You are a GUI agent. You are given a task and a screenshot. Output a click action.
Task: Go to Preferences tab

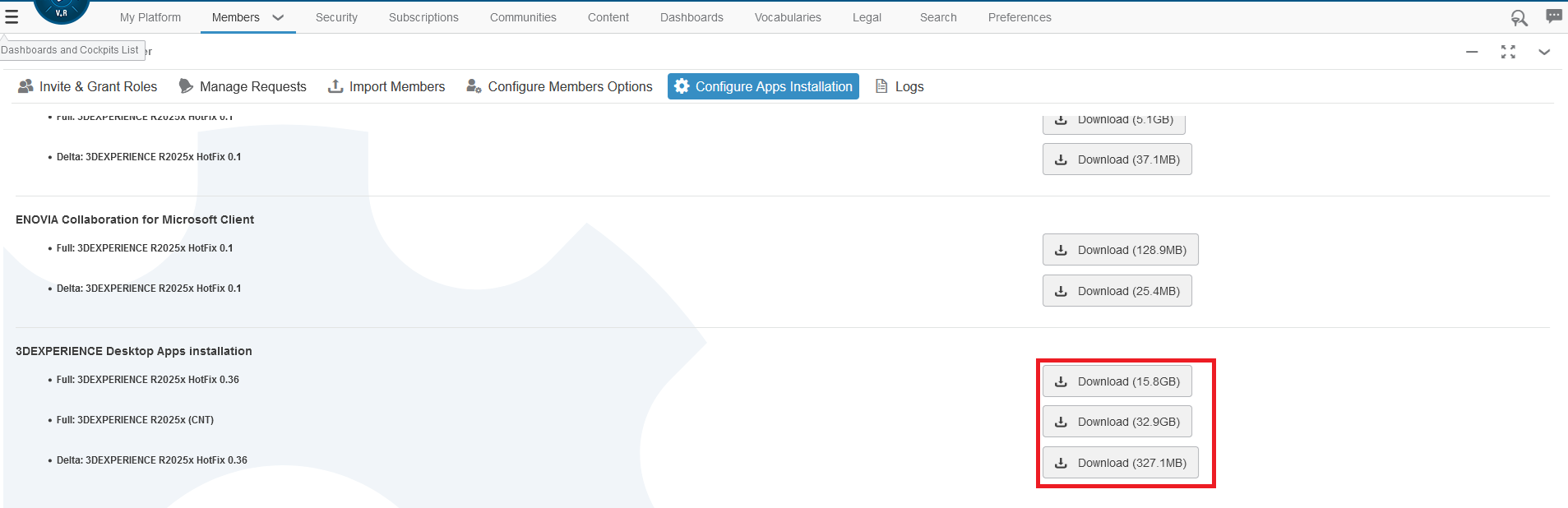[1020, 17]
